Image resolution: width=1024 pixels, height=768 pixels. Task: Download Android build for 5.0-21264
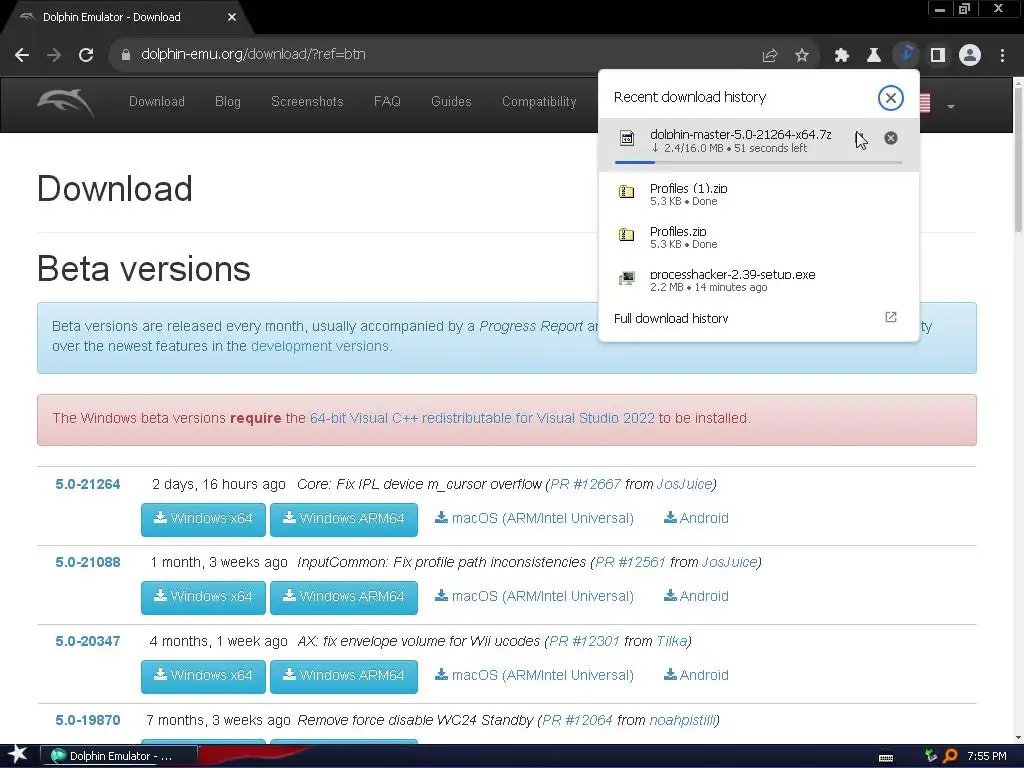pos(696,518)
